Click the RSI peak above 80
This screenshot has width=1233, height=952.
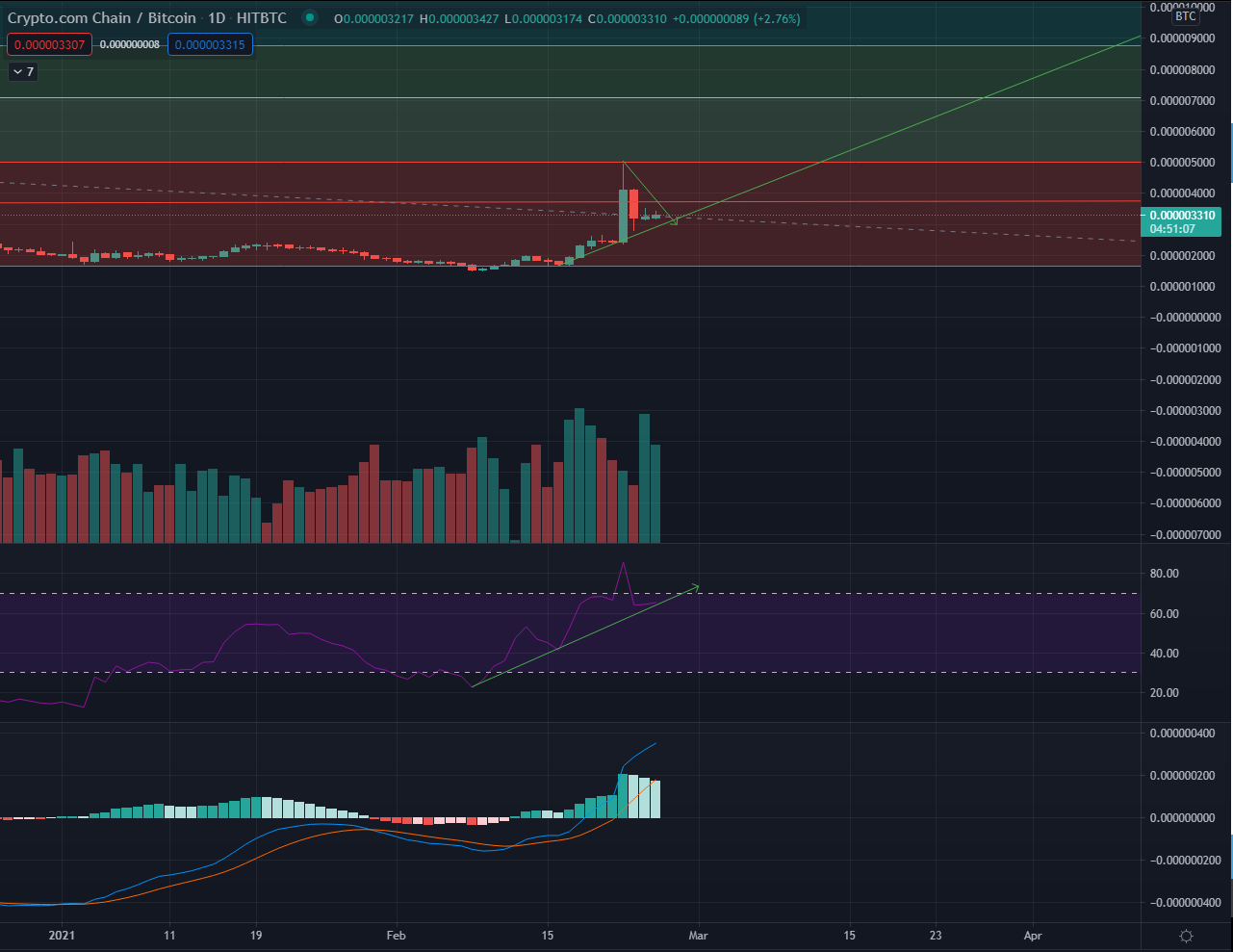(x=624, y=564)
